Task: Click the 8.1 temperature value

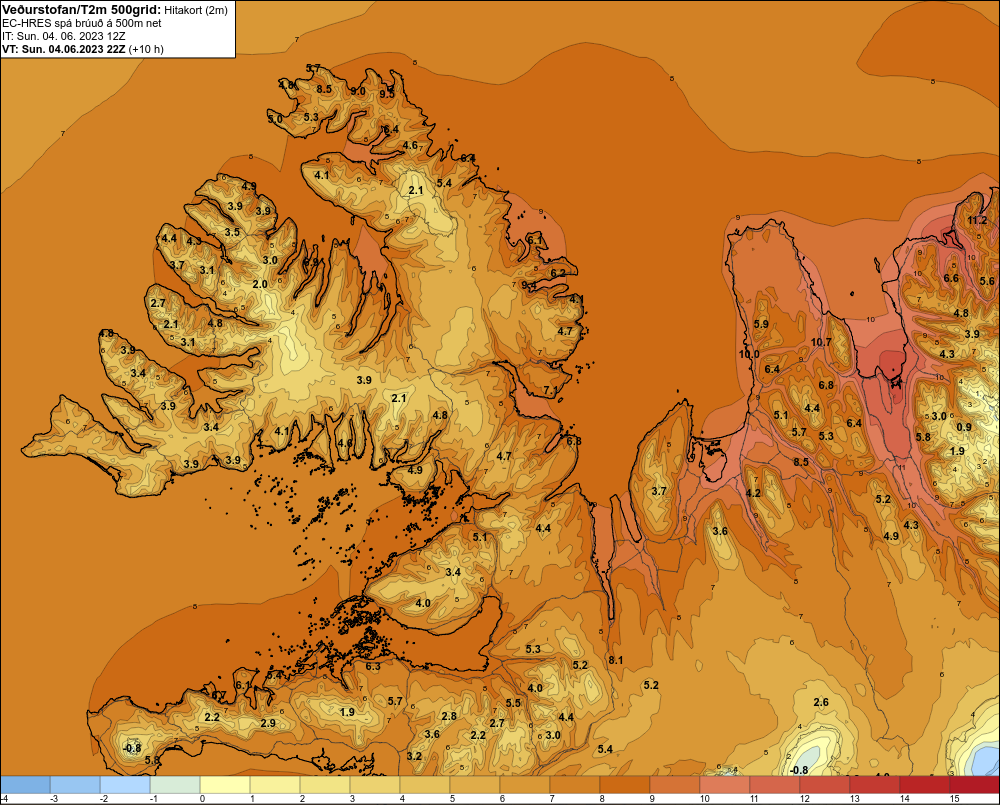Action: [615, 660]
